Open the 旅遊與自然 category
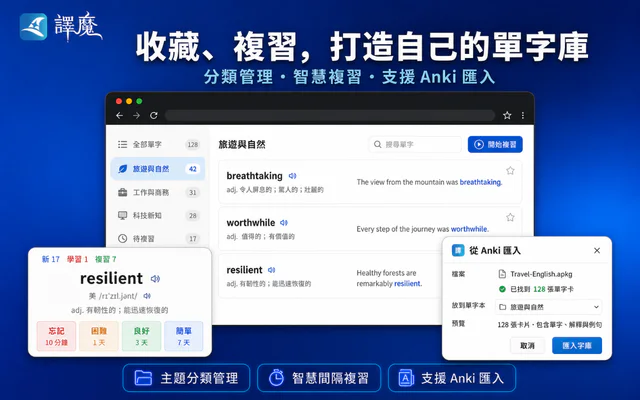The width and height of the screenshot is (640, 400). 158,169
